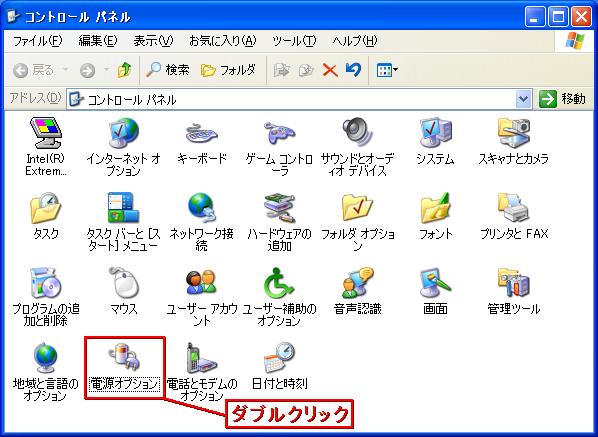Expand the back button history arrow
This screenshot has height=437, width=598.
click(66, 70)
